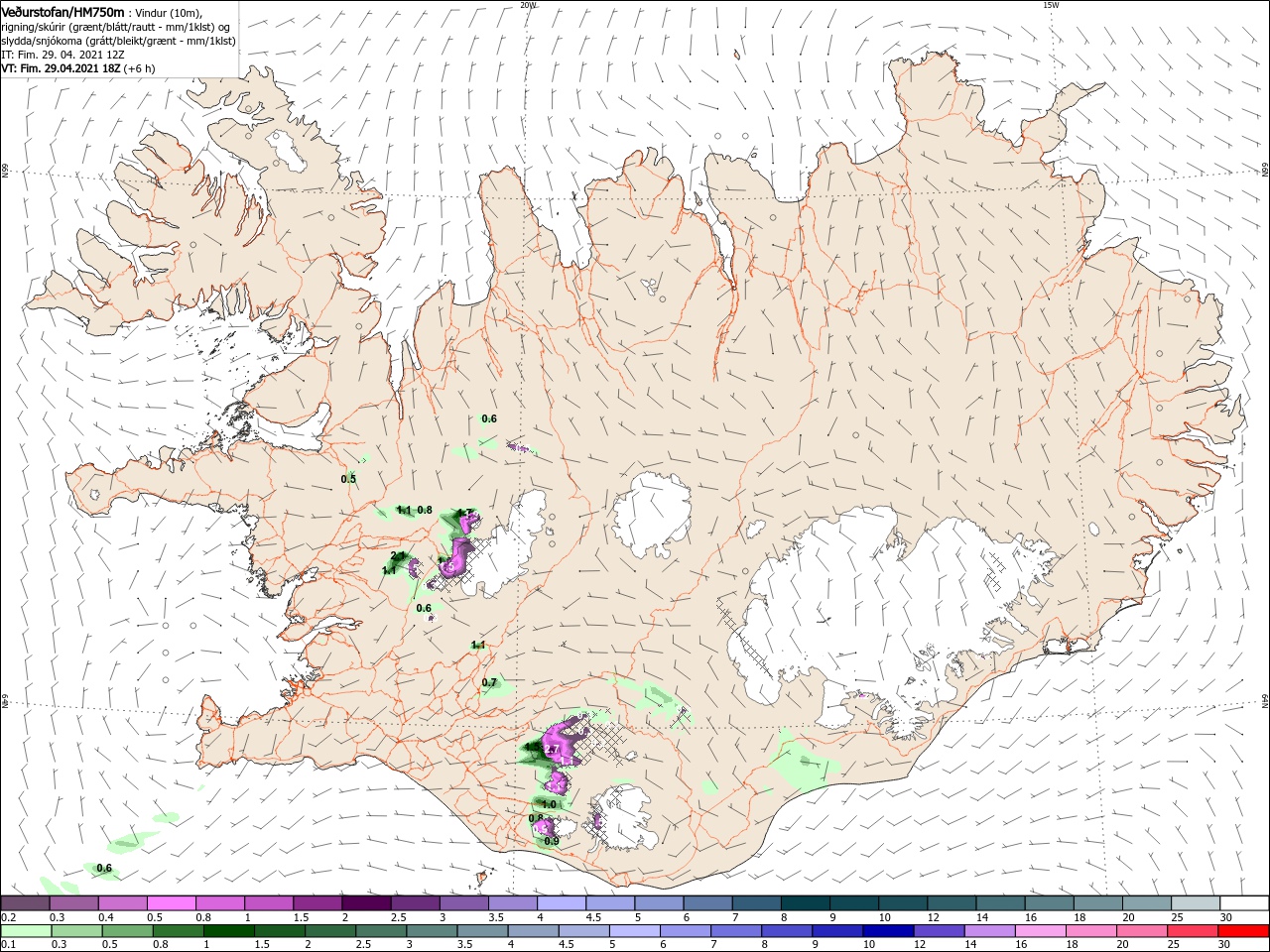Click the Veðurstofan/HM750m title text
This screenshot has width=1270, height=952.
63,11
